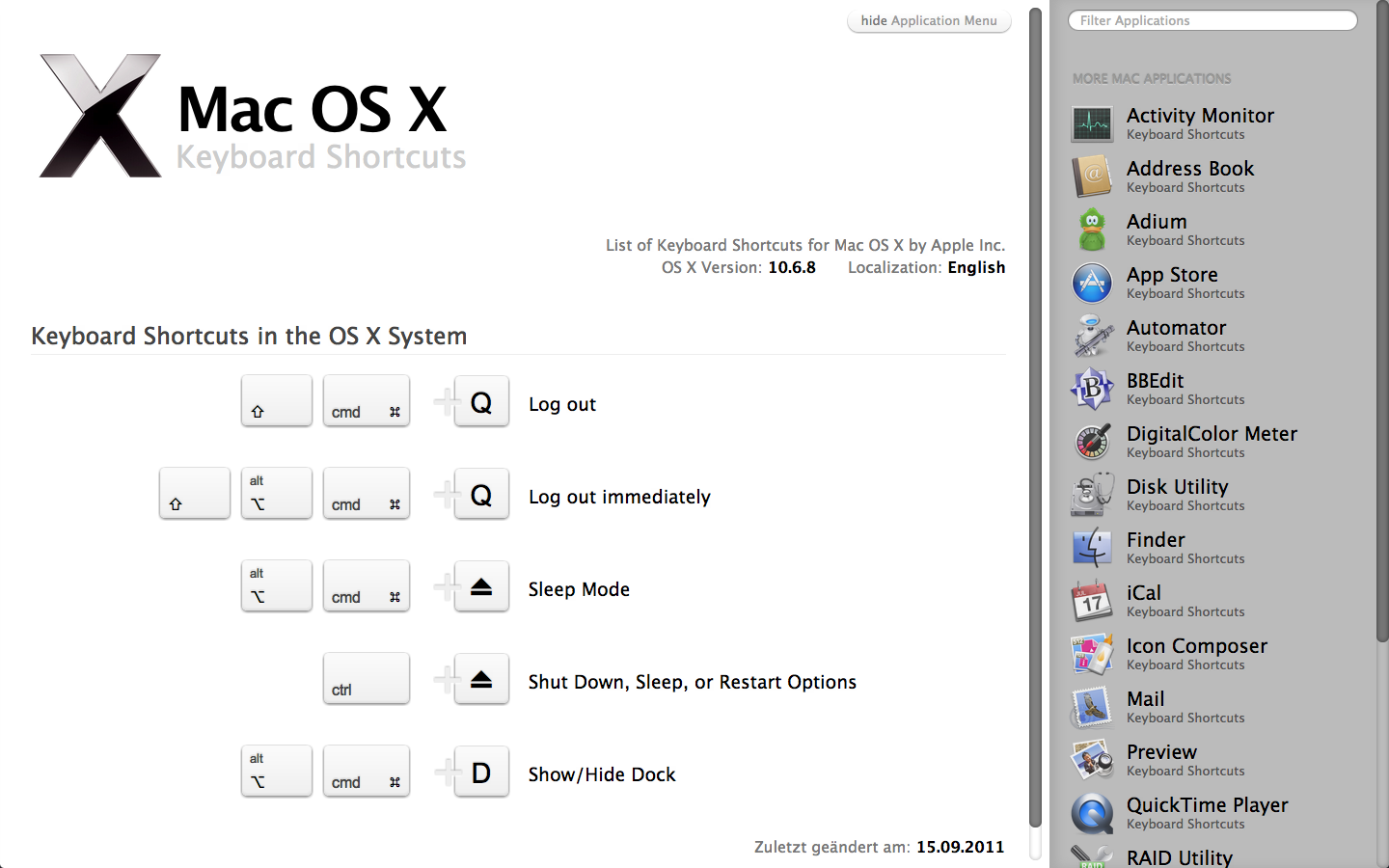Image resolution: width=1389 pixels, height=868 pixels.
Task: Click the Q key for Log out
Action: click(x=481, y=401)
